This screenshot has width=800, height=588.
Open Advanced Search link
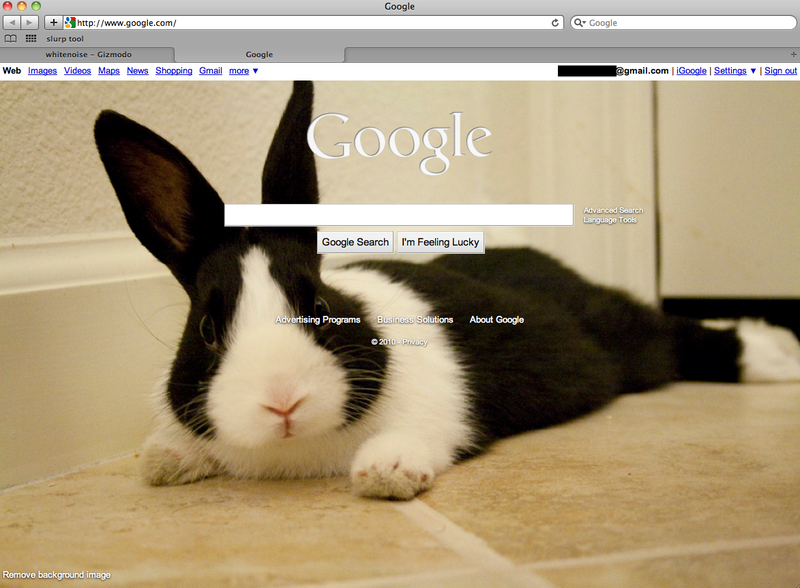coord(613,210)
